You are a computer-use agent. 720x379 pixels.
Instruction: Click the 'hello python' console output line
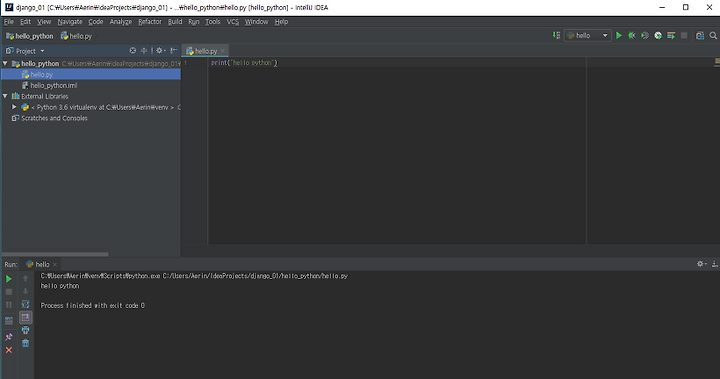point(60,286)
